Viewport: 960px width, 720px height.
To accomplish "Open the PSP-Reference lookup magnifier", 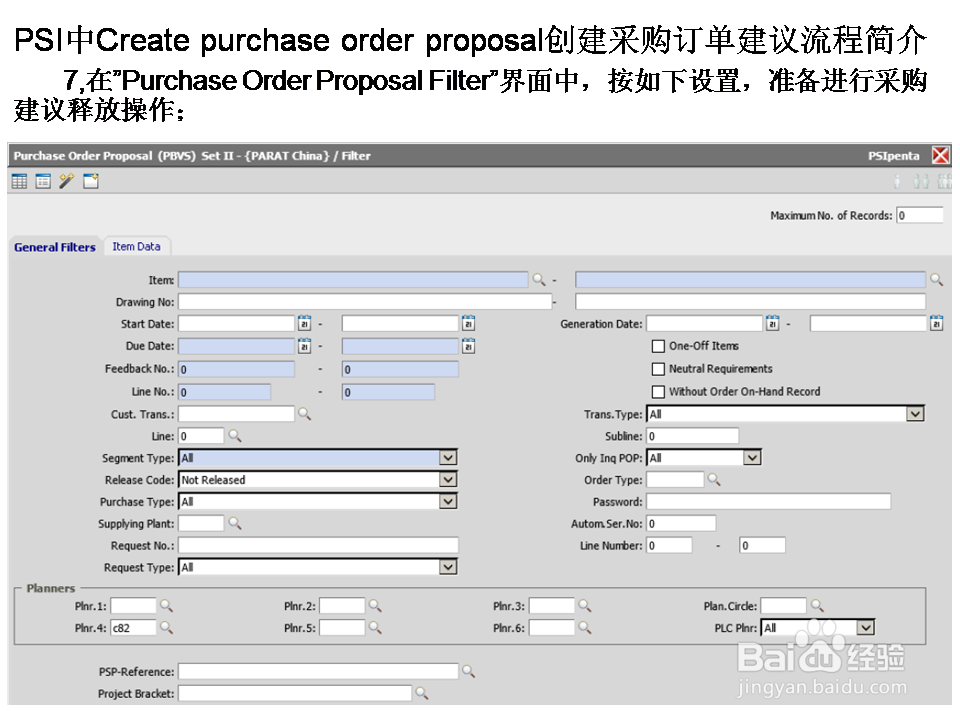I will pyautogui.click(x=469, y=671).
